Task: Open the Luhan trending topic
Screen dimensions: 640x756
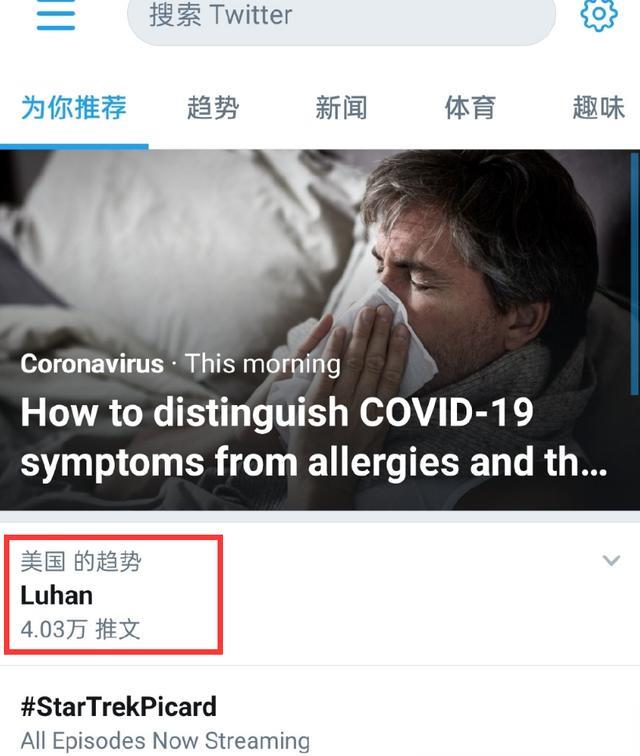Action: click(x=56, y=595)
